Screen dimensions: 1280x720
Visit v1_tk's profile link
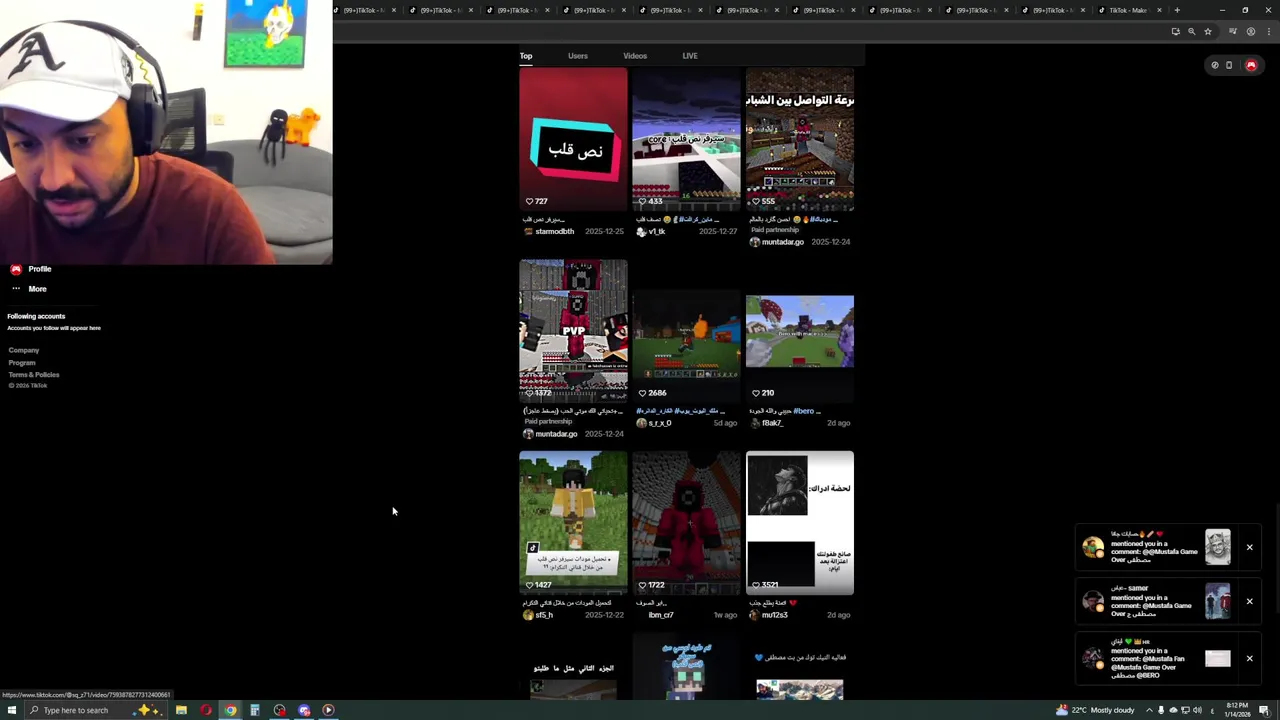coord(657,232)
